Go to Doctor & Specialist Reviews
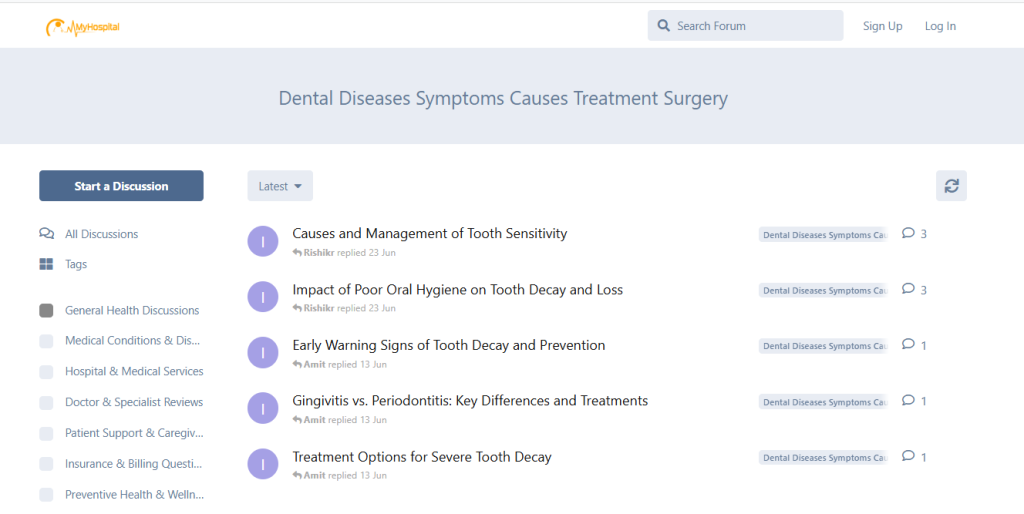Image resolution: width=1024 pixels, height=514 pixels. point(134,402)
